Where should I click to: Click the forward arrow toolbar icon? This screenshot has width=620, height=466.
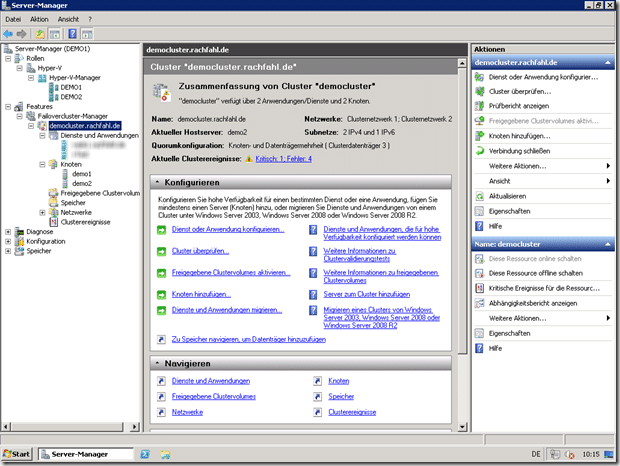click(21, 34)
